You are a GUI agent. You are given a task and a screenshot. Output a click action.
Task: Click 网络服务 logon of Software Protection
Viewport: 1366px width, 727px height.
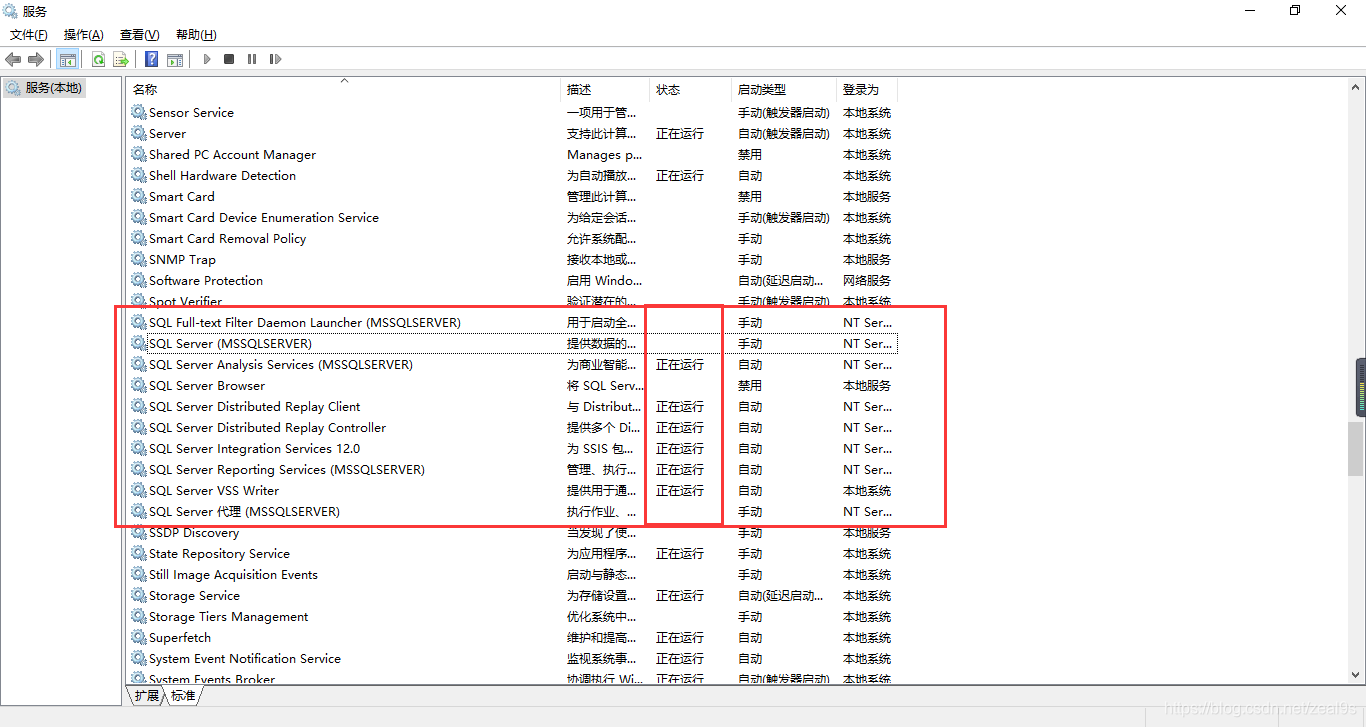coord(867,281)
